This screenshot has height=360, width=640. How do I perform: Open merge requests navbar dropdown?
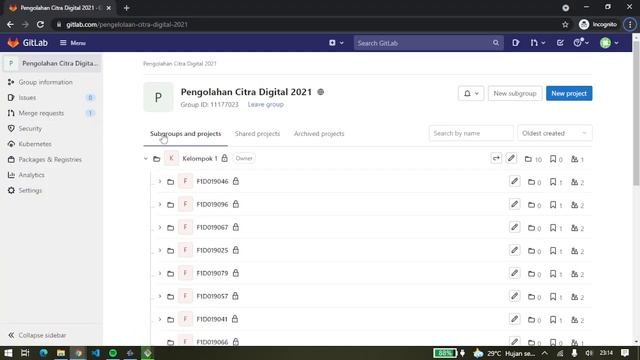(x=538, y=43)
